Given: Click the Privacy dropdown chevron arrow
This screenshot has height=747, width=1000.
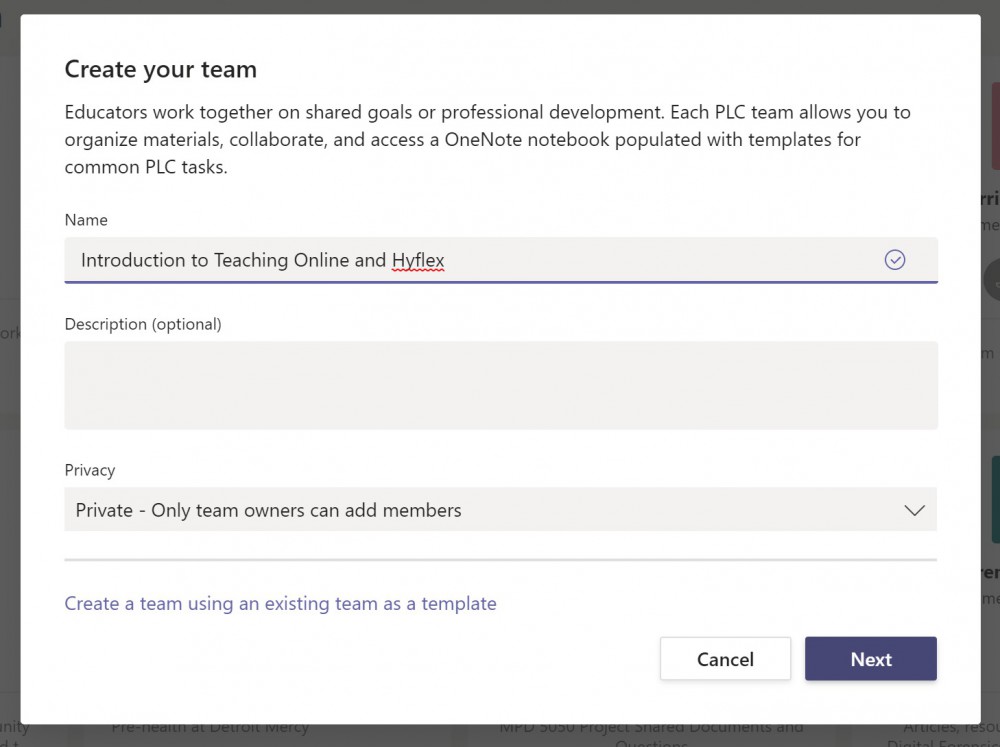Looking at the screenshot, I should pos(913,510).
